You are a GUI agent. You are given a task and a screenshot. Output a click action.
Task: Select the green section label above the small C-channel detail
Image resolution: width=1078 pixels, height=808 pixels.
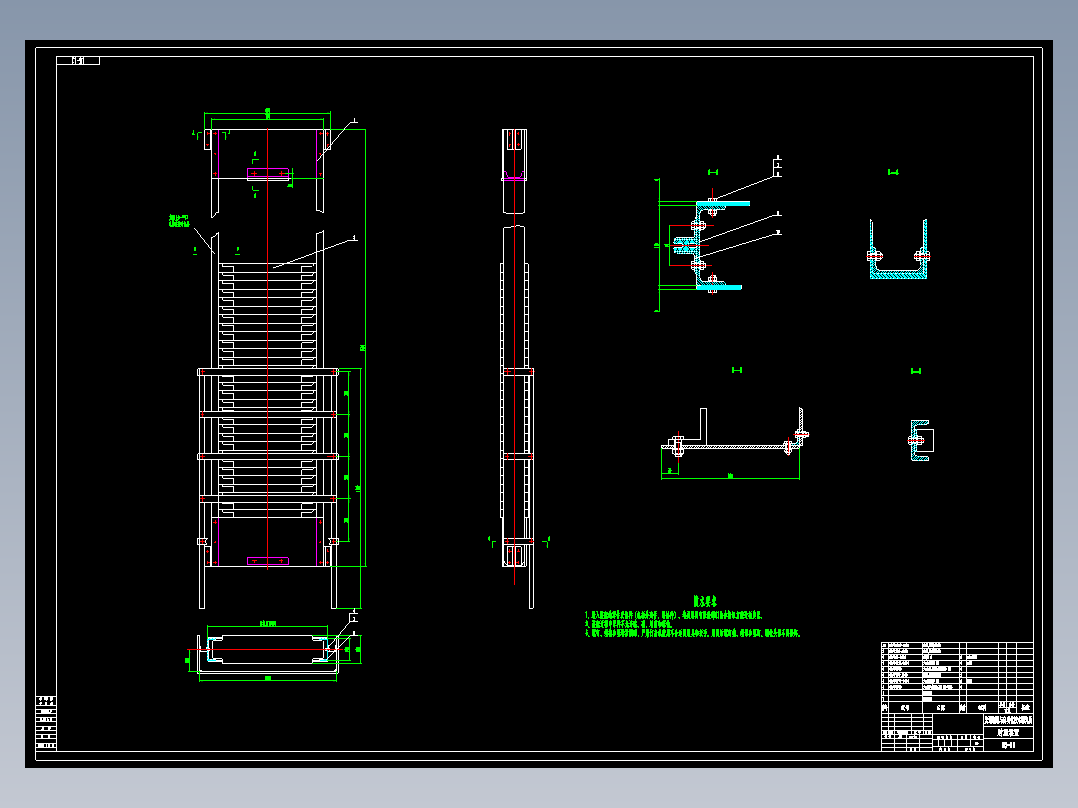916,371
